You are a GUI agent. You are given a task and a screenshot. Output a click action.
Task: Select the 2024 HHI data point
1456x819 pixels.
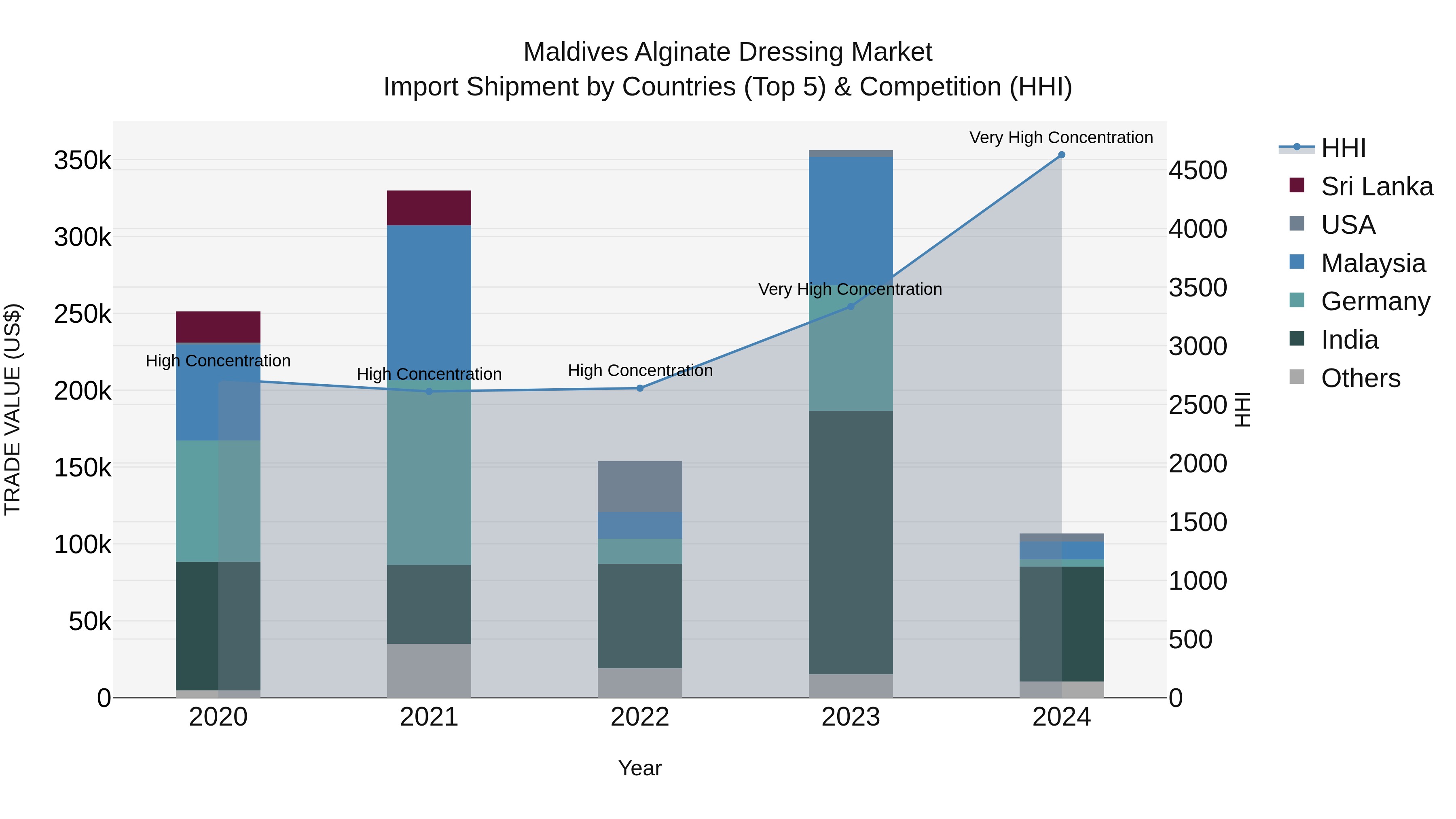click(x=1062, y=155)
